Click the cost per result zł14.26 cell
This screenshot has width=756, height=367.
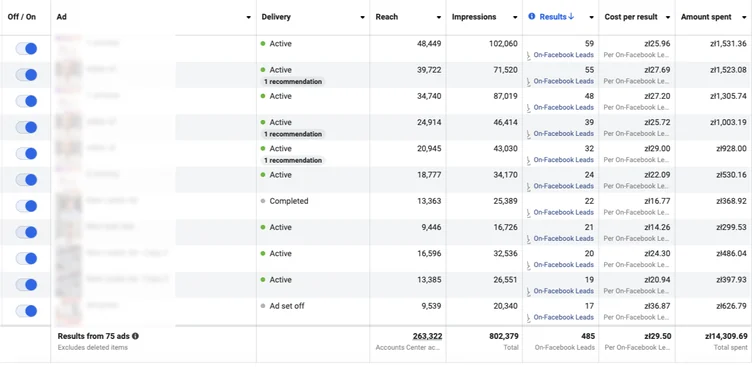tap(657, 227)
